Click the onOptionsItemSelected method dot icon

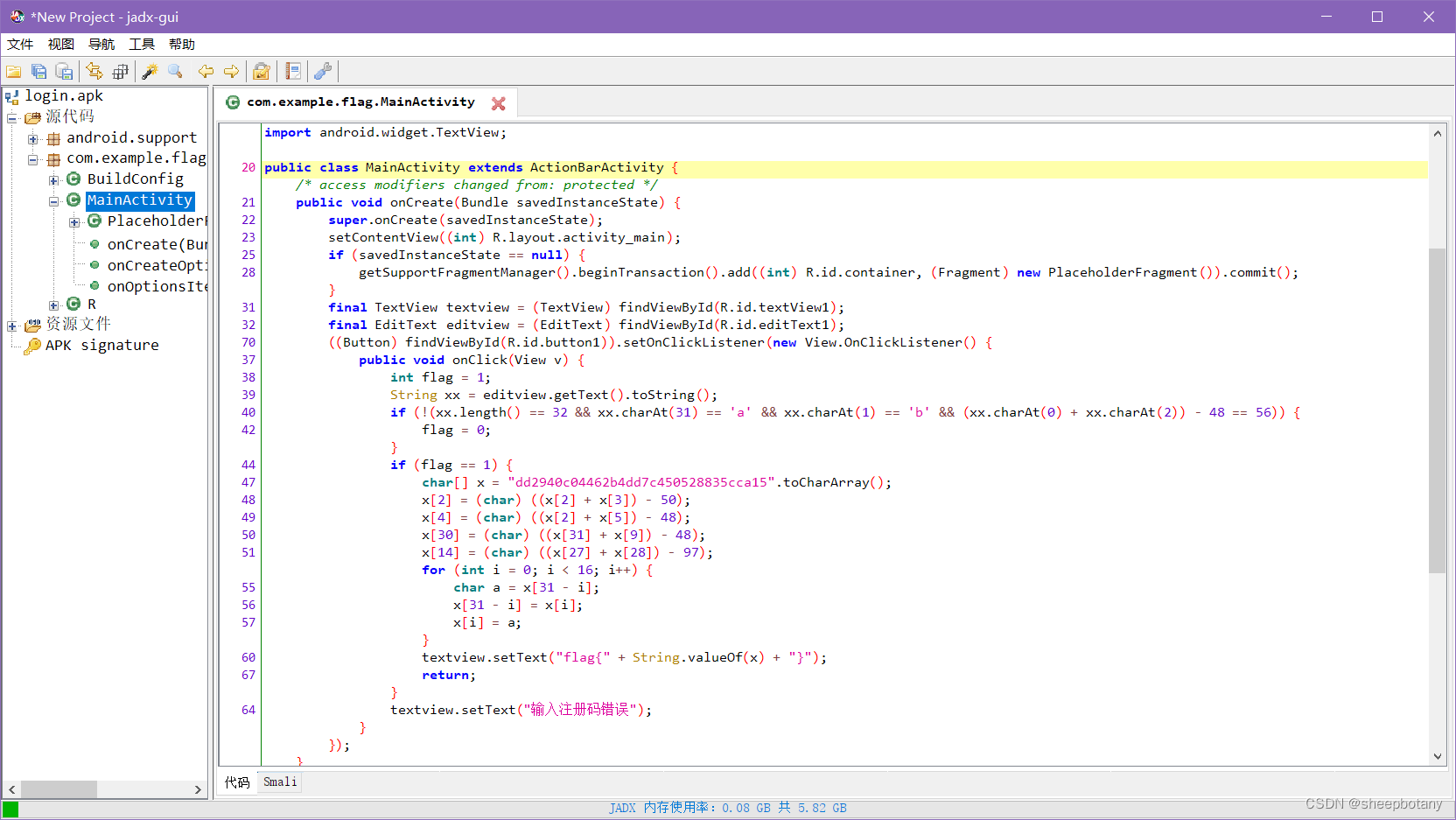94,285
